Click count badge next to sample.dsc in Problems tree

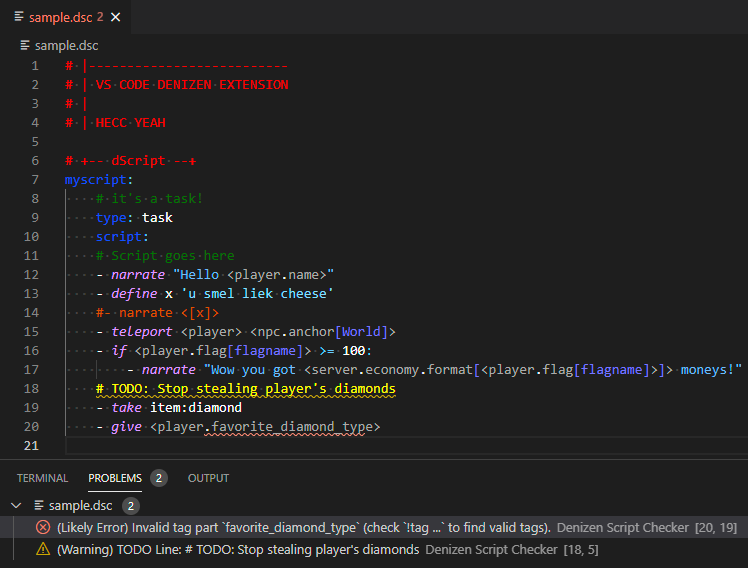click(x=130, y=505)
